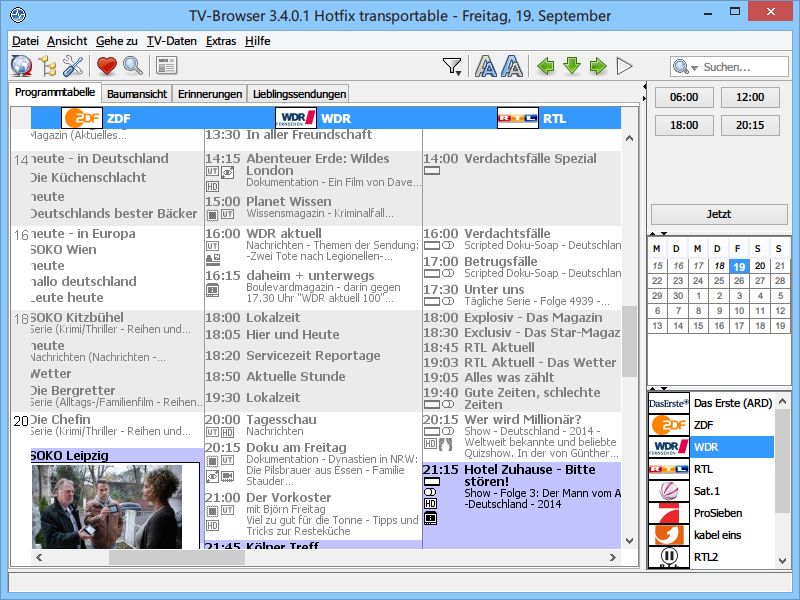The height and width of the screenshot is (600, 800).
Task: Open the Gehe zu menu
Action: (117, 41)
